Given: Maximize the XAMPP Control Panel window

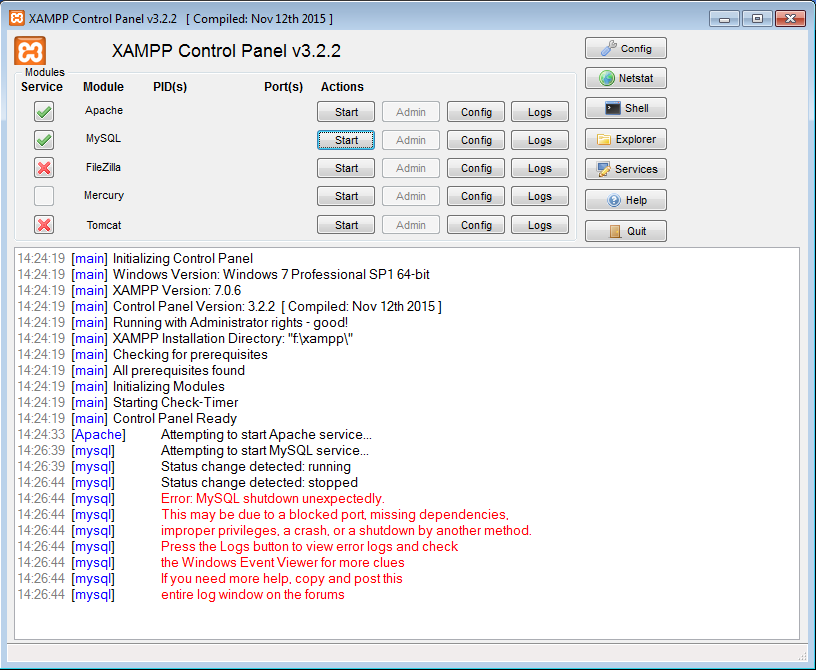Looking at the screenshot, I should (x=757, y=19).
